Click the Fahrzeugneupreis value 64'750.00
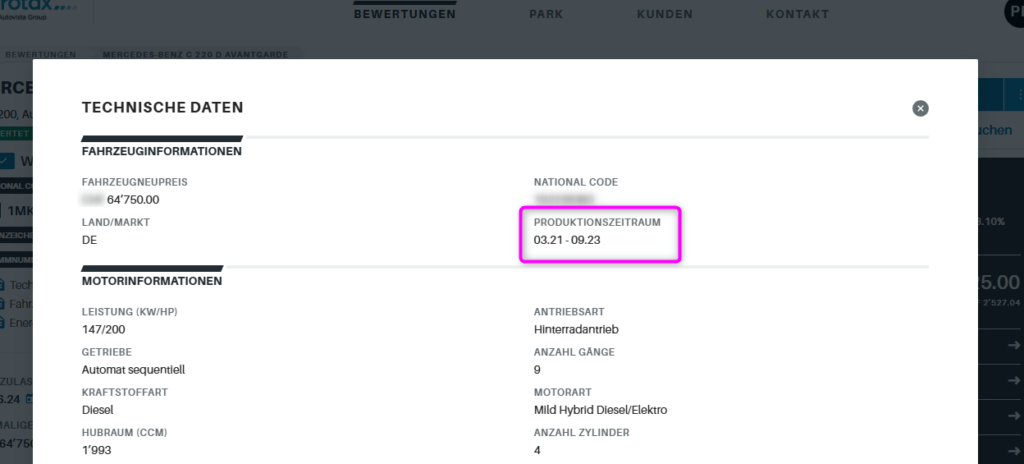Viewport: 1024px width, 464px height. point(133,199)
